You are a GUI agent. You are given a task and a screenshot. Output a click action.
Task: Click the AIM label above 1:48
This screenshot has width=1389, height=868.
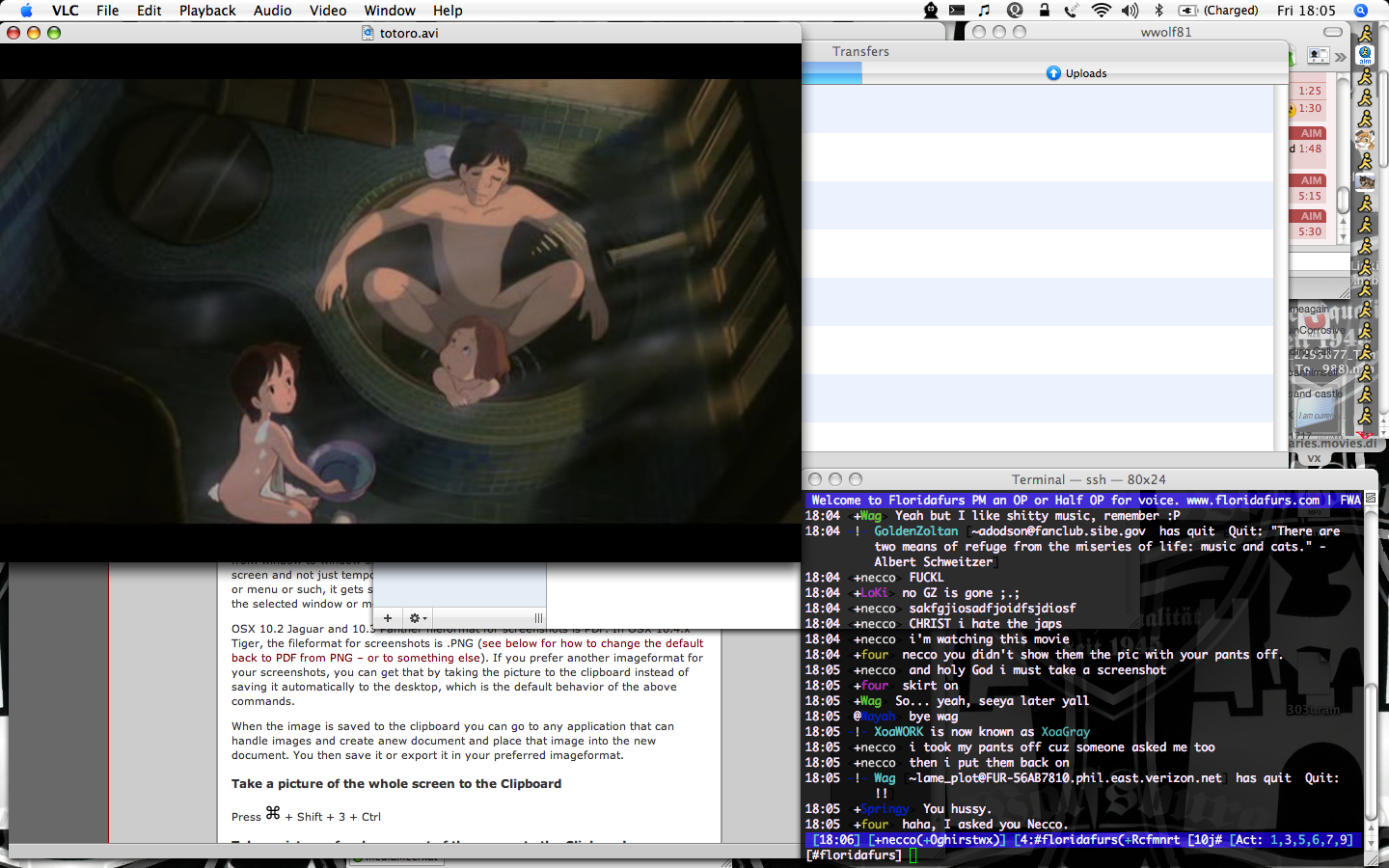1311,133
